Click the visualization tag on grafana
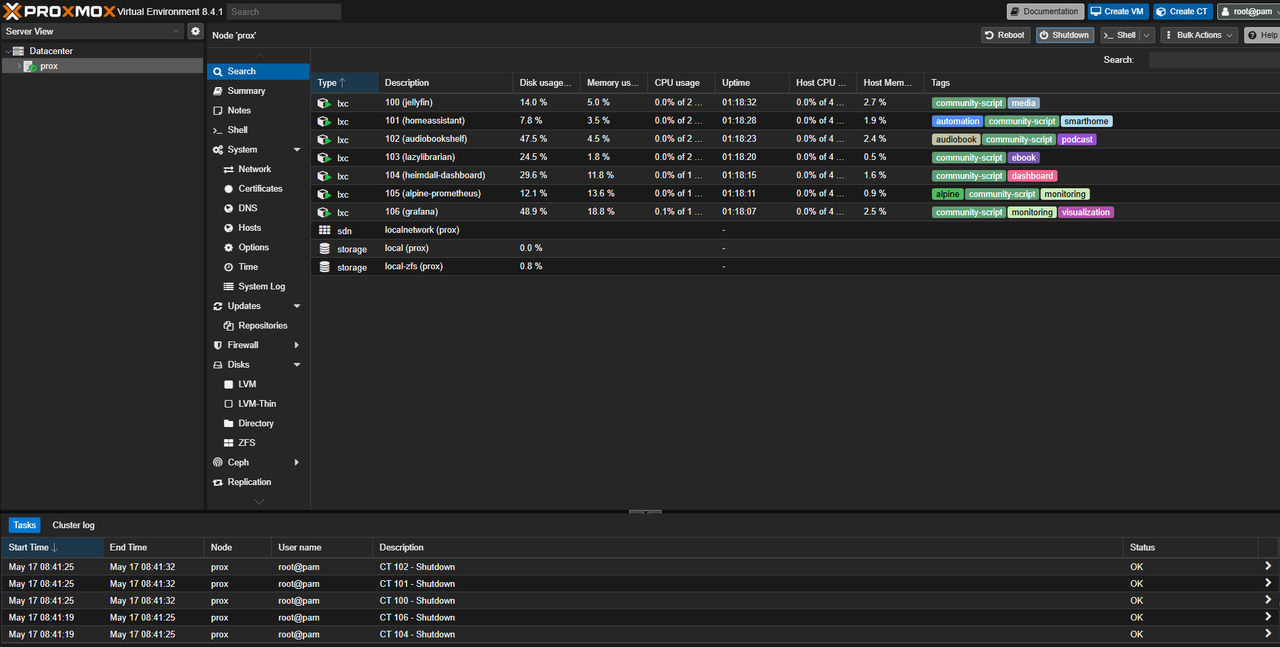Viewport: 1280px width, 647px height. (1085, 212)
